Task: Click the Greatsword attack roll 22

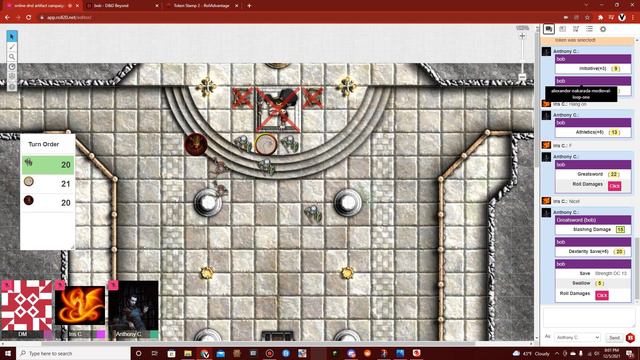Action: [614, 174]
